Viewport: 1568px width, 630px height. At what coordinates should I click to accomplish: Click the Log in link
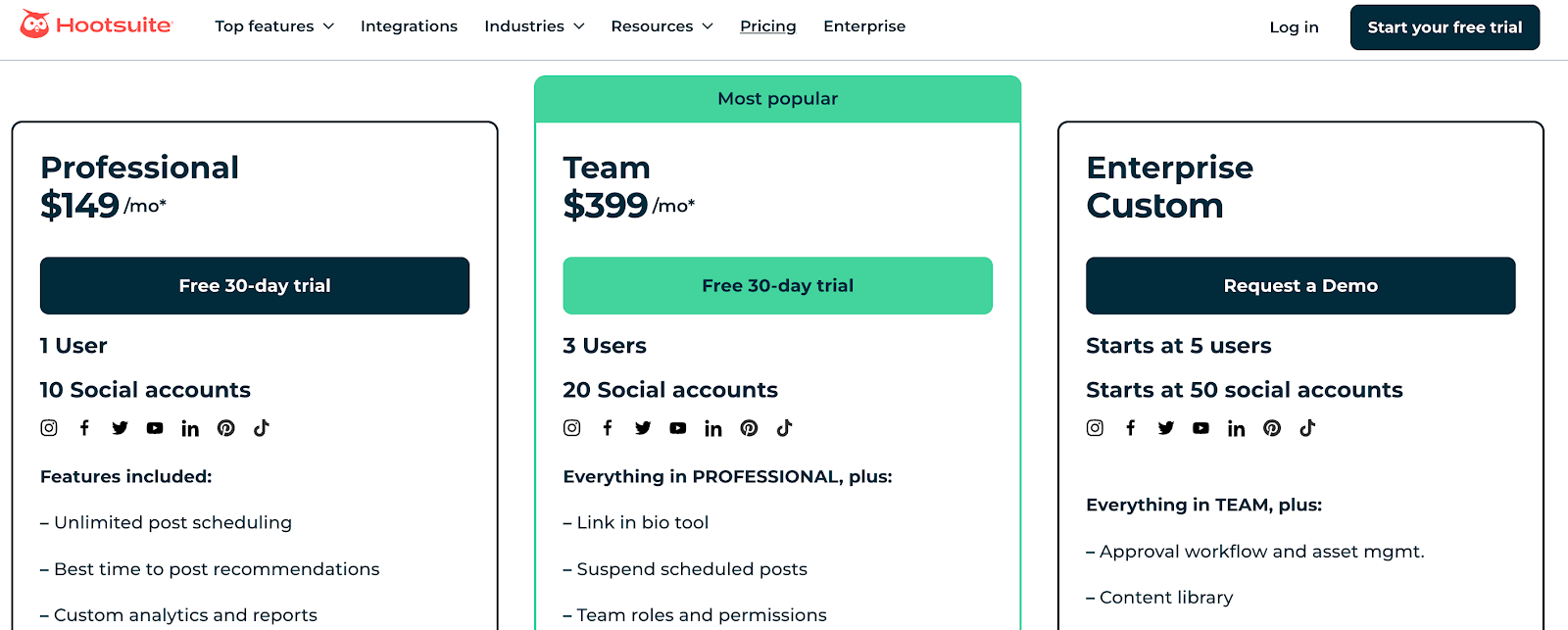click(1294, 26)
